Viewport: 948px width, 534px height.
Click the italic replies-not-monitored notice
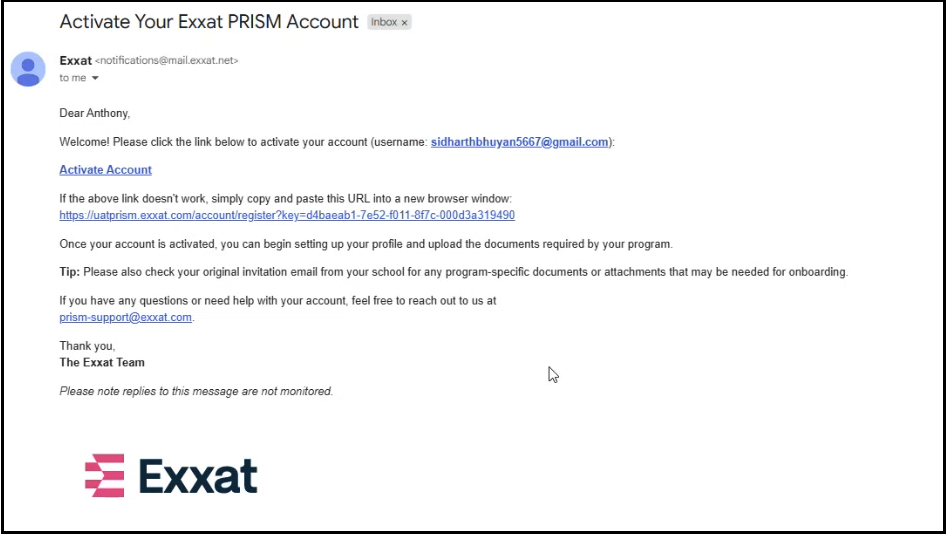196,391
